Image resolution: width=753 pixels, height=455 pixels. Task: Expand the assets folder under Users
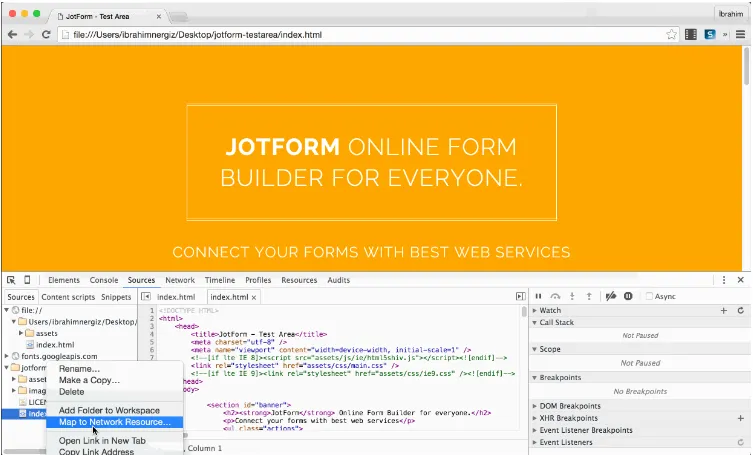[x=21, y=333]
